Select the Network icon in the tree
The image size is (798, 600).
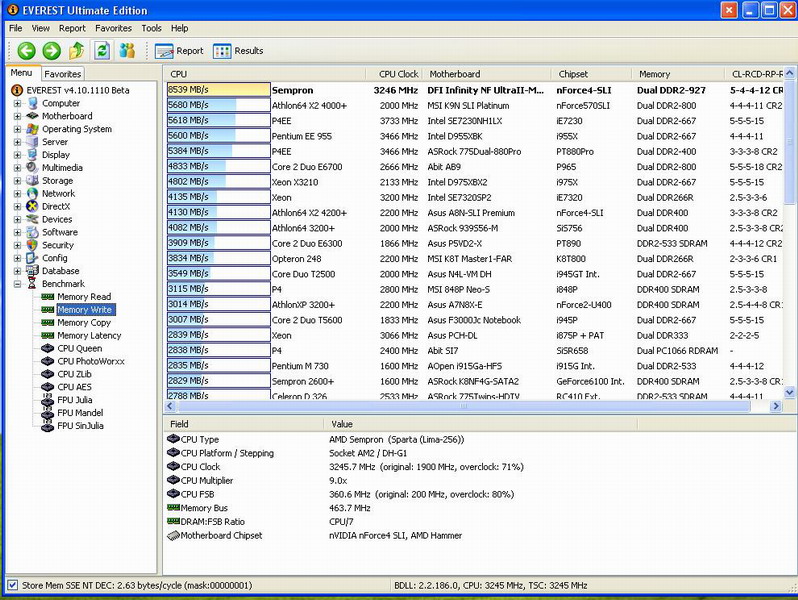click(x=33, y=193)
